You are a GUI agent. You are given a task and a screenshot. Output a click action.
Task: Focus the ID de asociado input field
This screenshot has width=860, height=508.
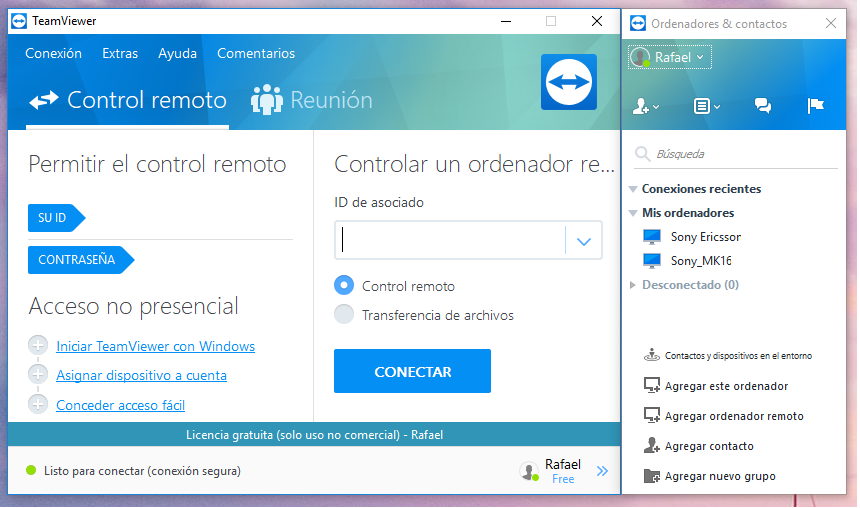(450, 240)
